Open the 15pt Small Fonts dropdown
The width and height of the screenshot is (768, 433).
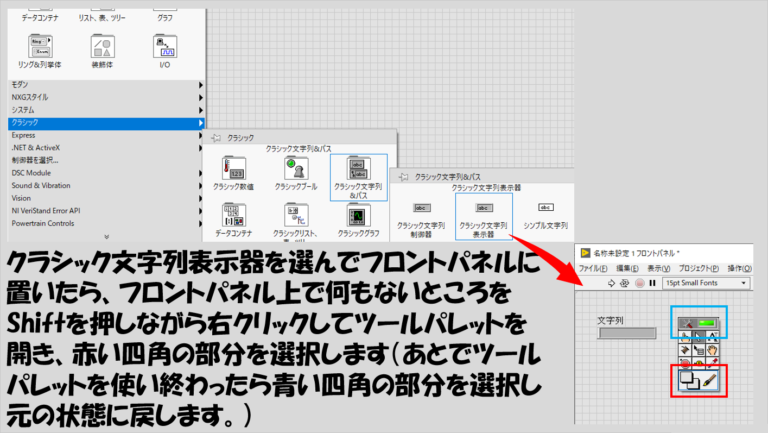tap(705, 283)
